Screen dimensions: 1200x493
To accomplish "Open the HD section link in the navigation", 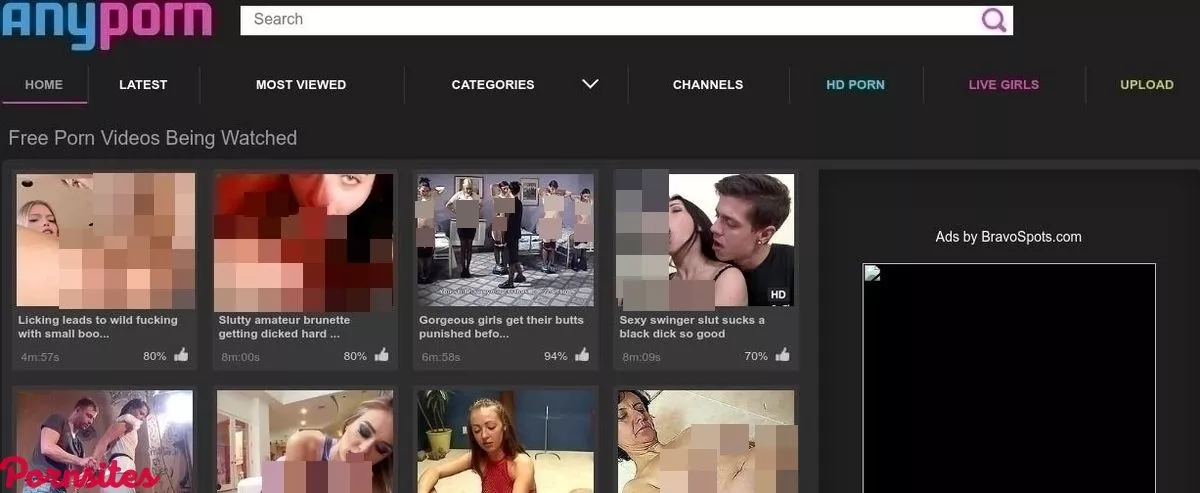I will tap(855, 85).
